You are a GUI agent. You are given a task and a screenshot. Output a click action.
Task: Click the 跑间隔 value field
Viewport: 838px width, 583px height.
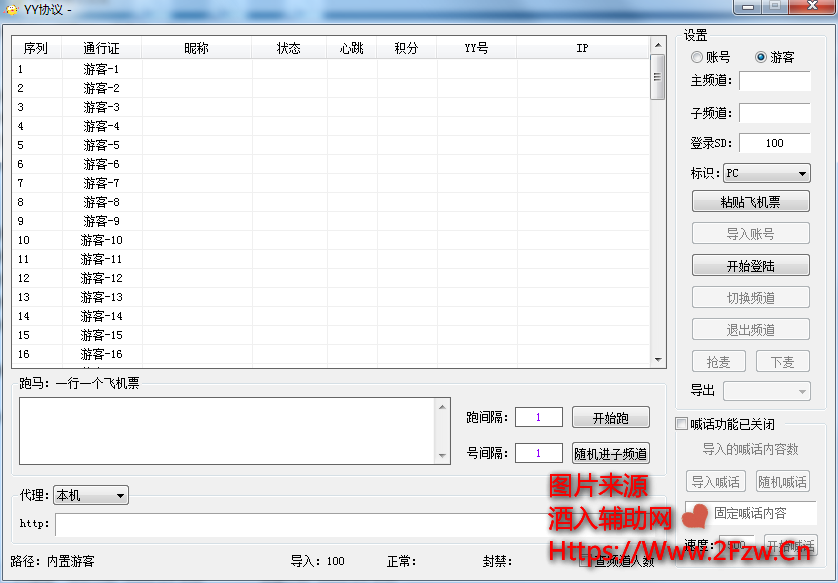click(x=539, y=417)
